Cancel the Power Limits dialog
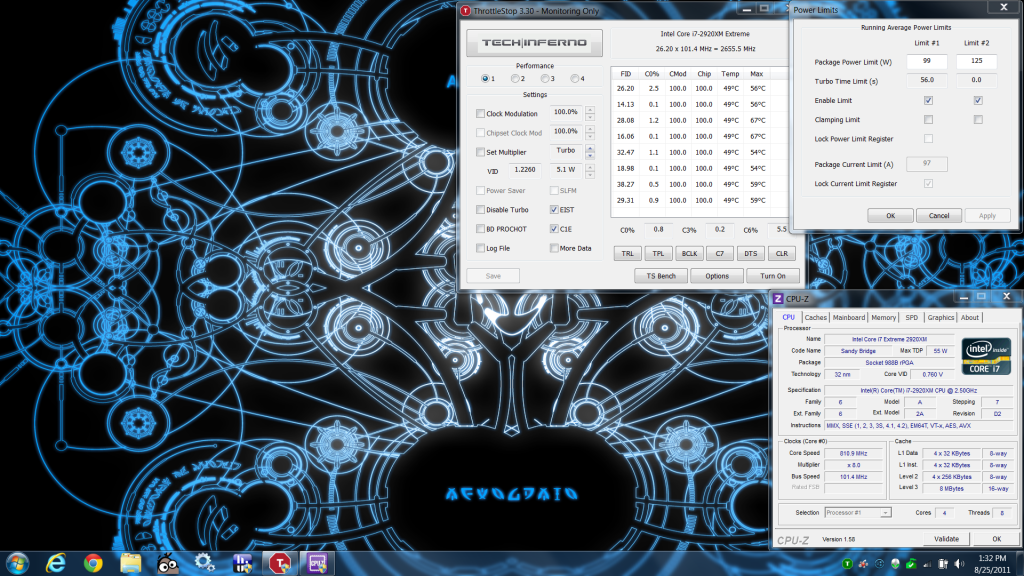 pyautogui.click(x=939, y=216)
